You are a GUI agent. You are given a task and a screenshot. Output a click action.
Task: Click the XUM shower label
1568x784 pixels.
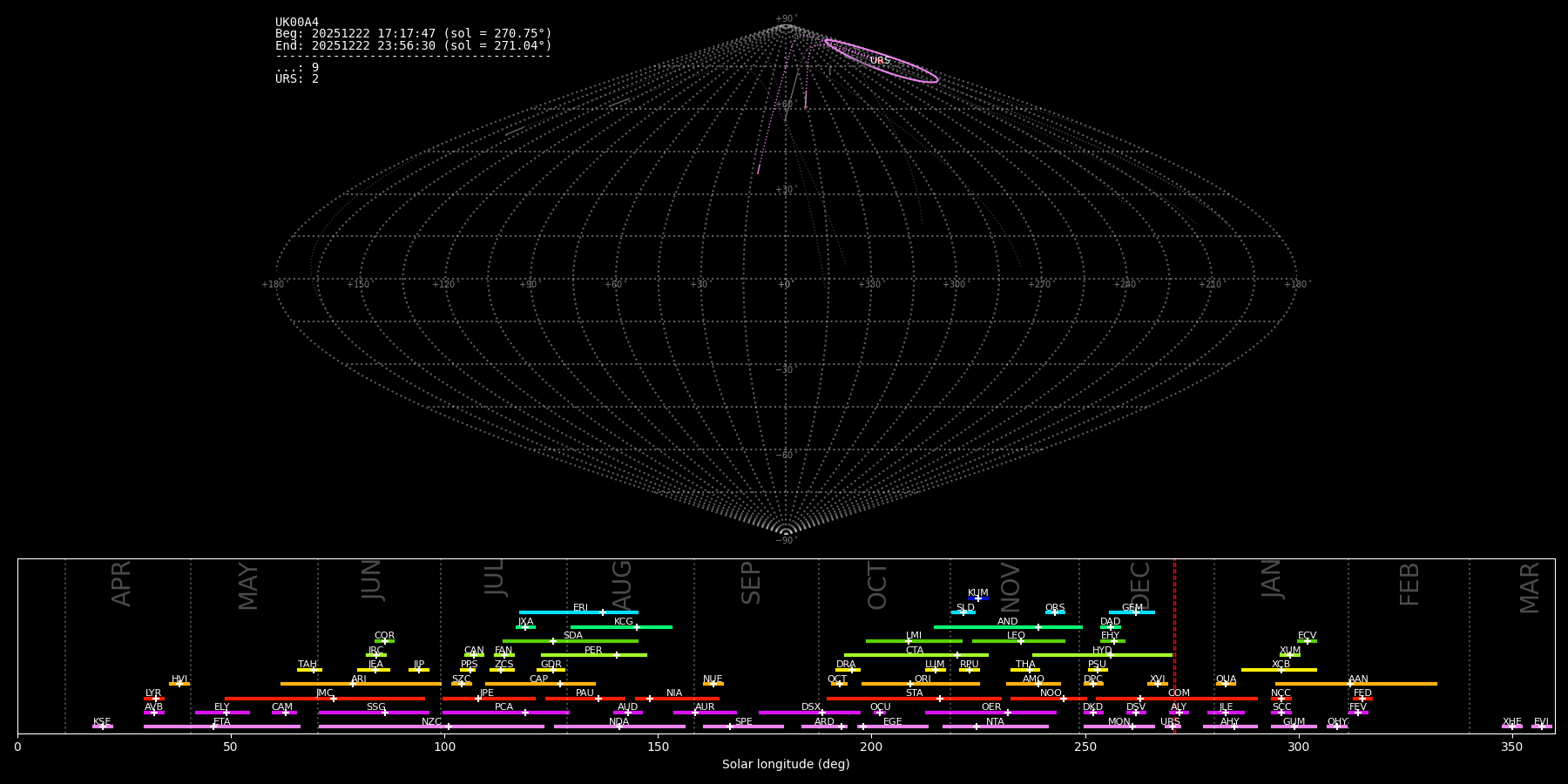1290,650
